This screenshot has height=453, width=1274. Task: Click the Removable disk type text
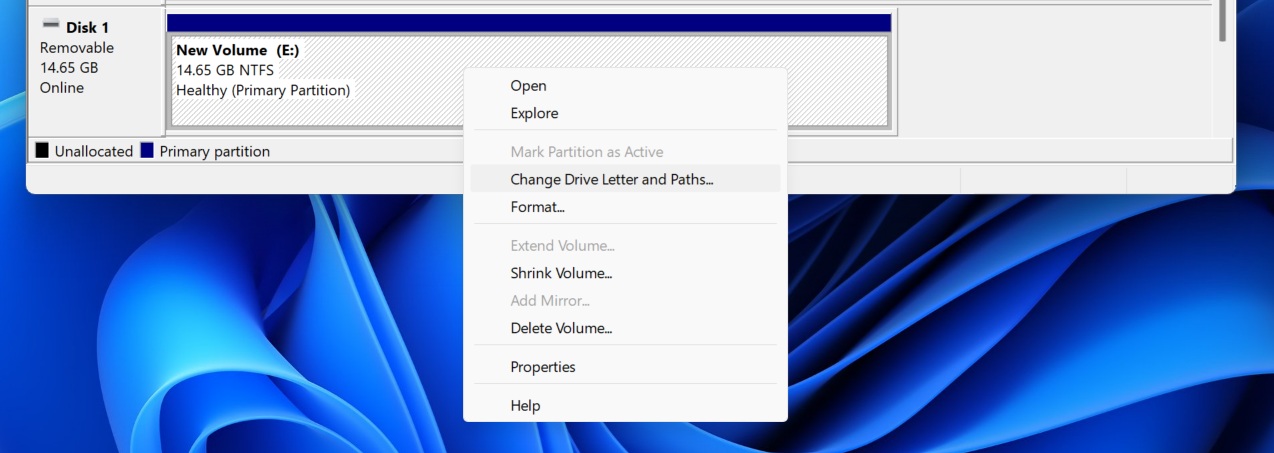coord(77,48)
